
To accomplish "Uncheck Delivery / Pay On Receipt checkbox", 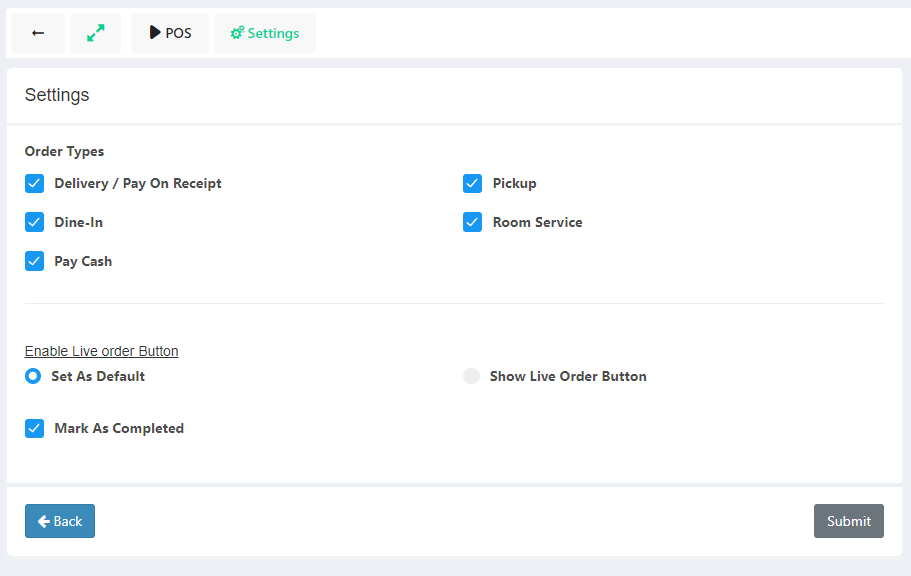I will [35, 184].
